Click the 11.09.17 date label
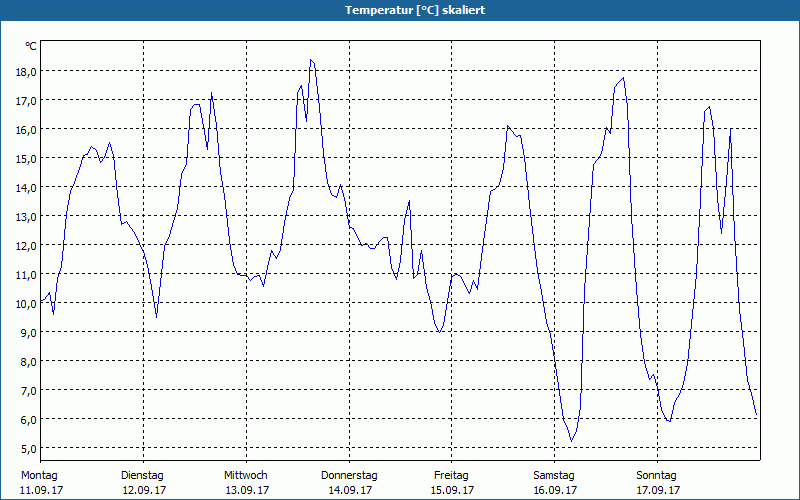This screenshot has width=800, height=500. point(41,490)
